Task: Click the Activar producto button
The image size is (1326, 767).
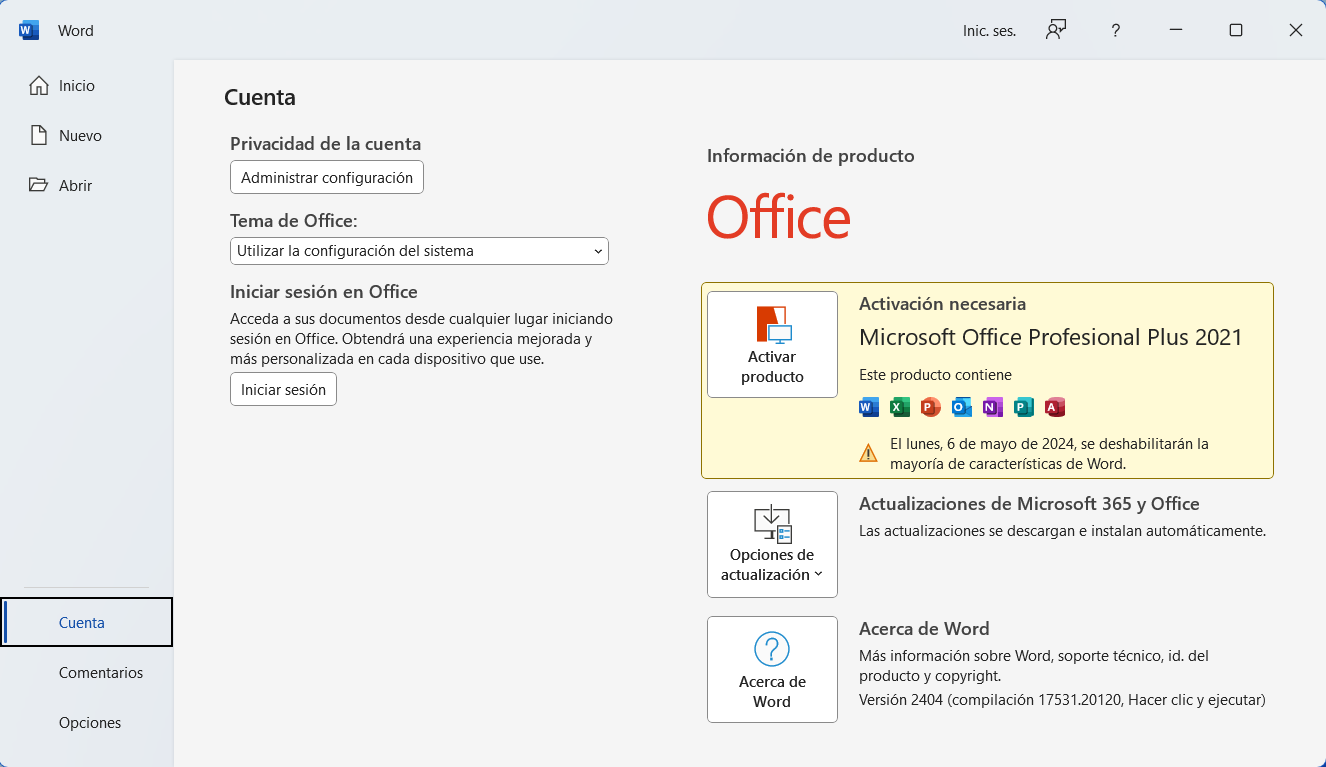Action: 772,344
